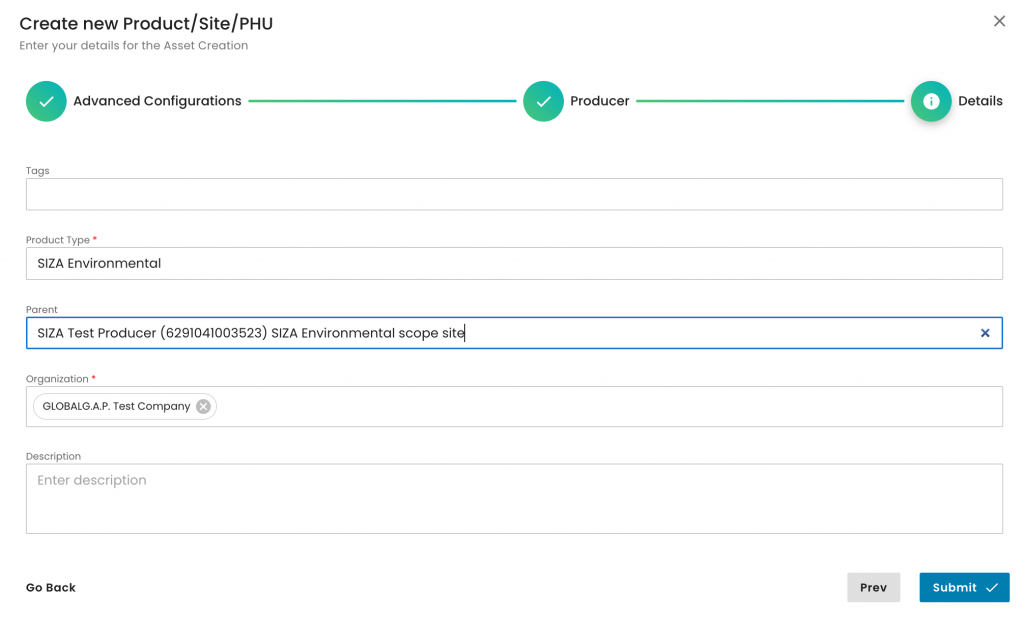Switch to the Producer step label

tap(599, 101)
